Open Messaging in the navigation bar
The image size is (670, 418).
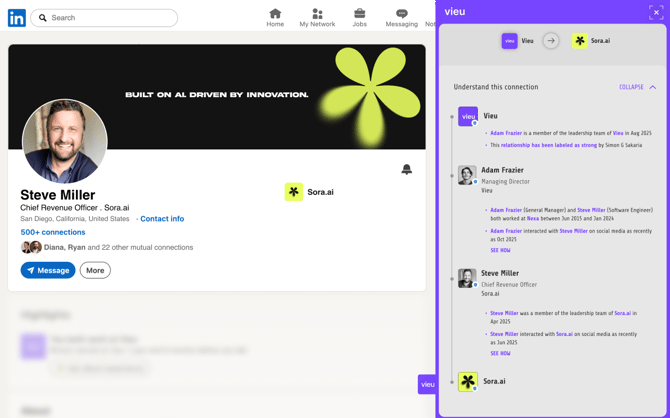[x=402, y=18]
